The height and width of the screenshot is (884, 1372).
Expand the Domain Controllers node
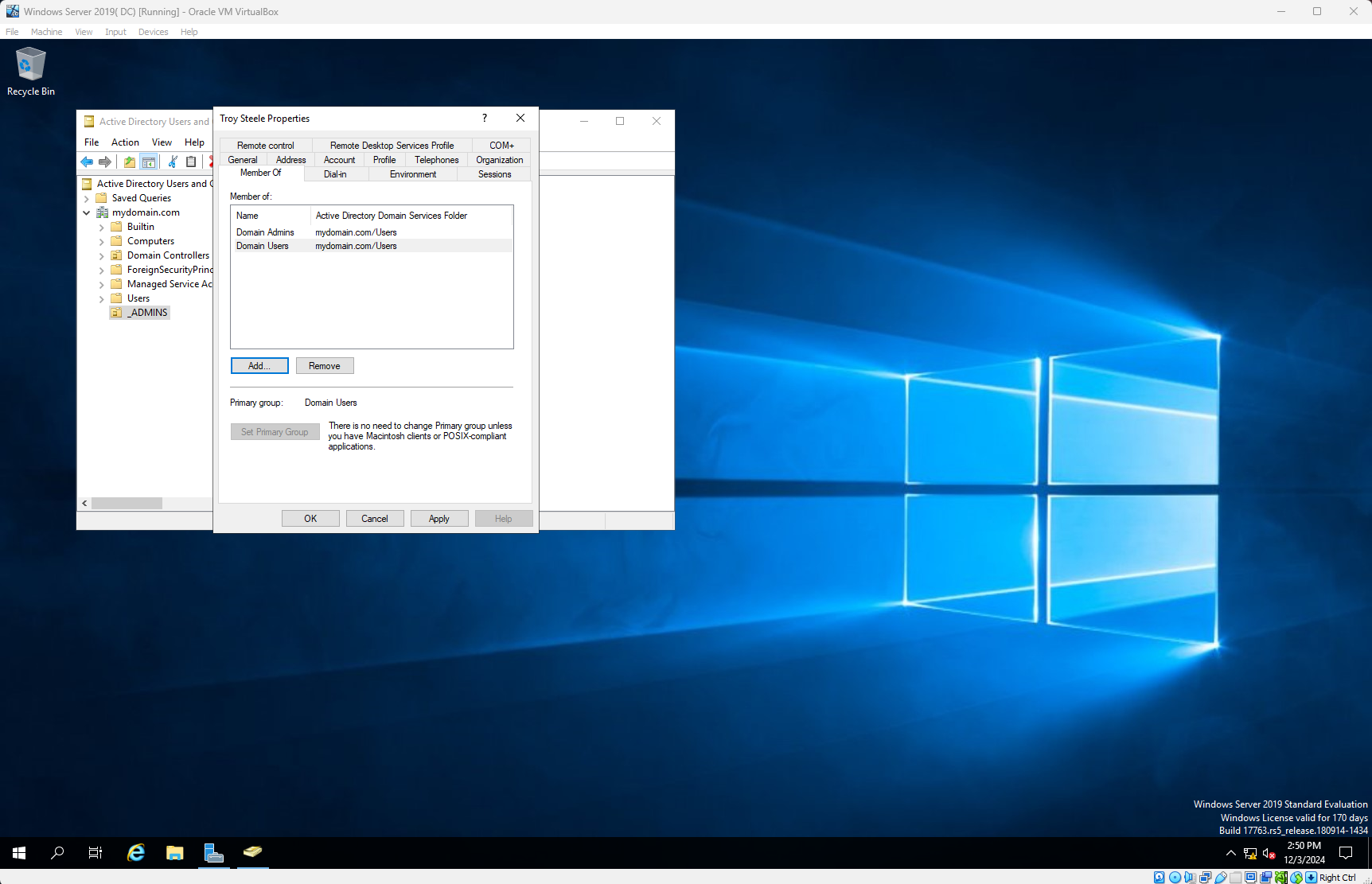tap(102, 256)
